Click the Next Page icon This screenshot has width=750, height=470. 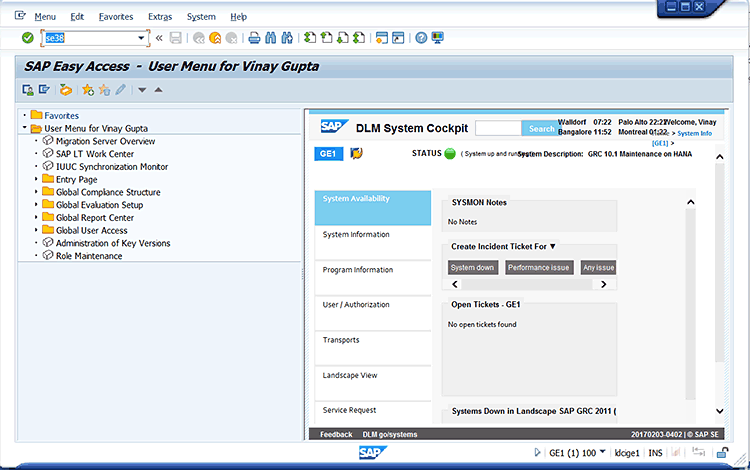(x=342, y=38)
